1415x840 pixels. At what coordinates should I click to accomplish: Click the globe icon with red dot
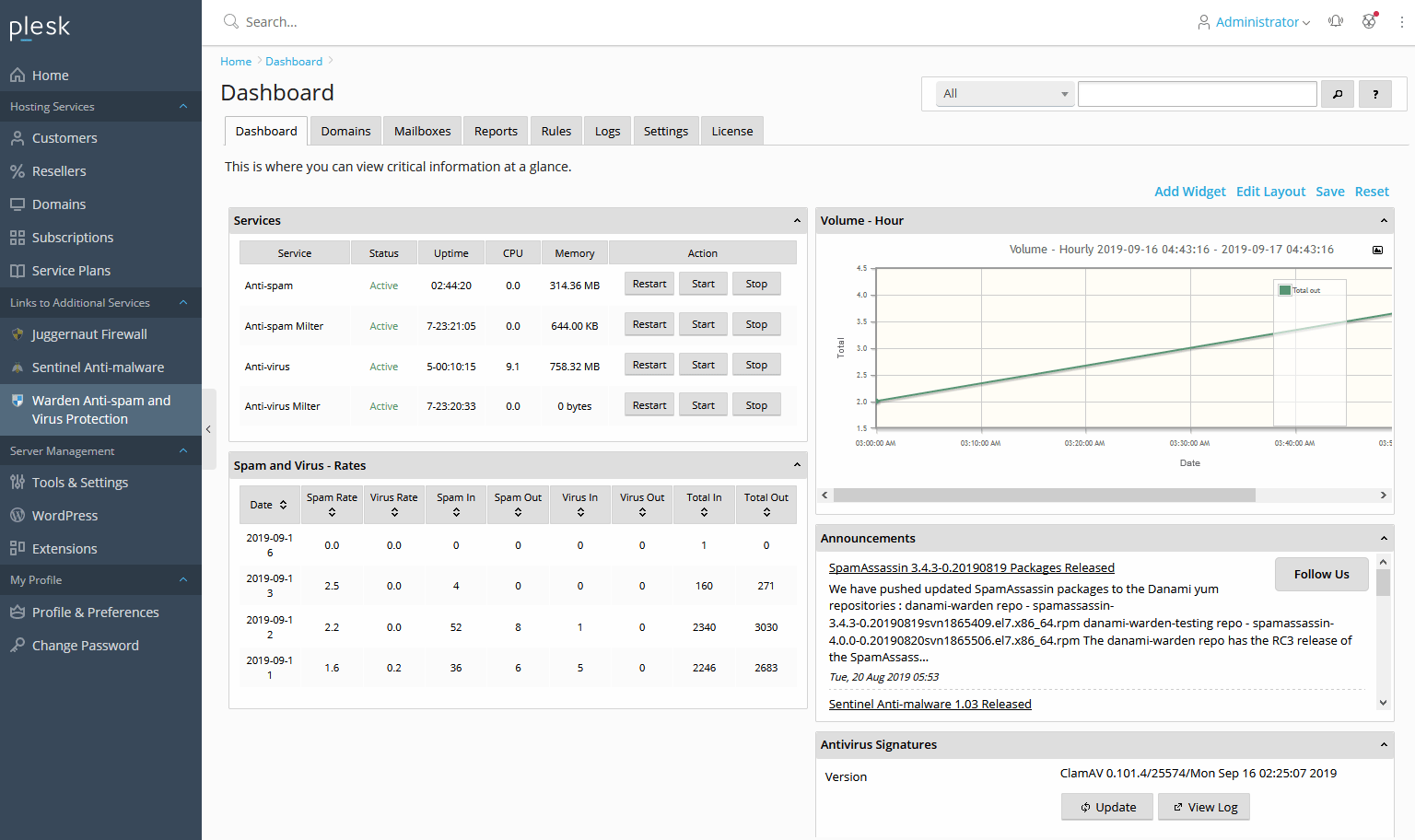[x=1370, y=20]
